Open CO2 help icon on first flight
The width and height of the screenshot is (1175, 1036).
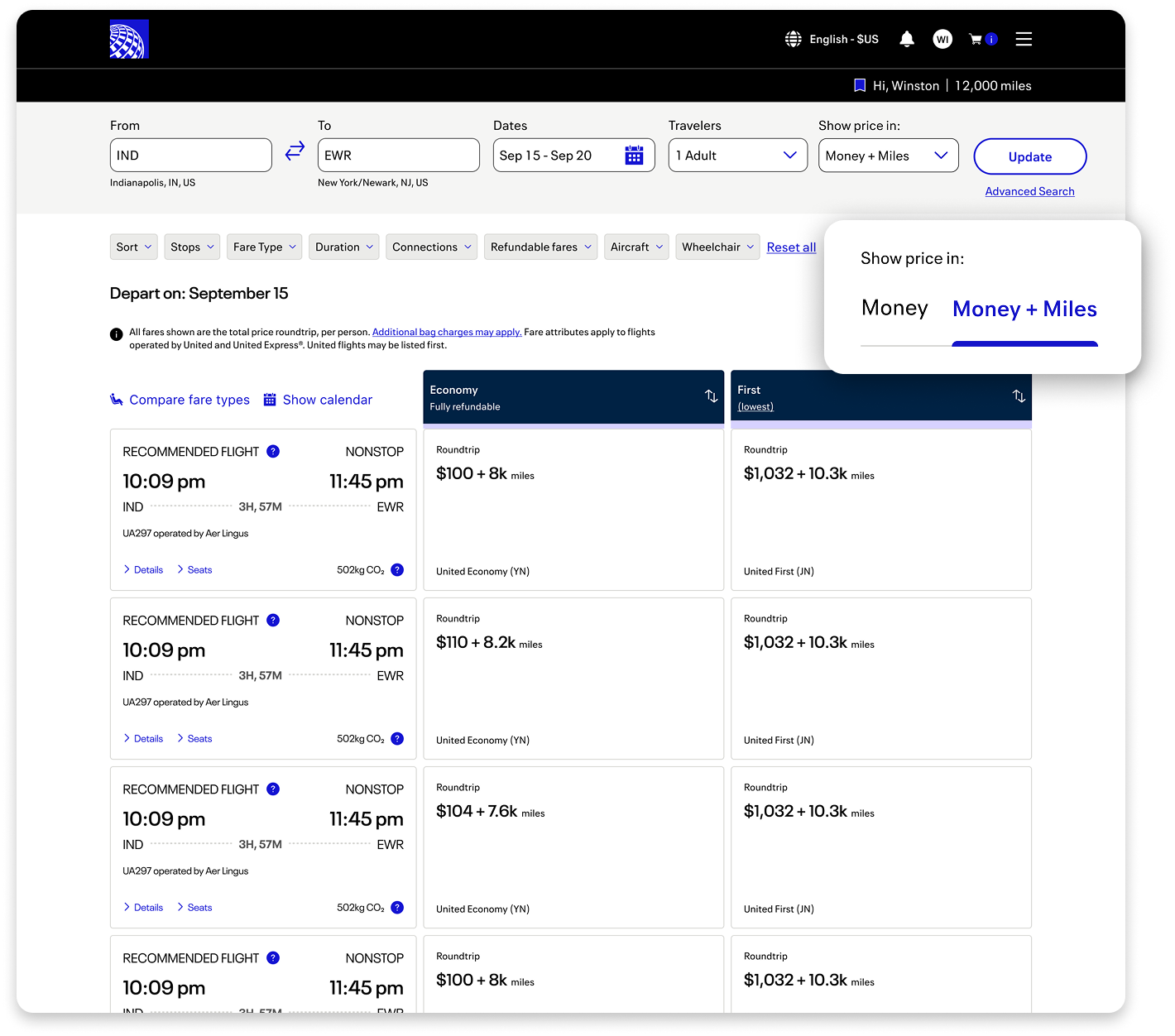[x=397, y=569]
